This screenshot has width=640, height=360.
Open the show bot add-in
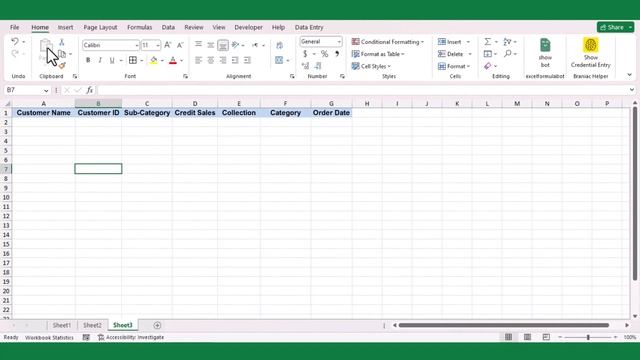pos(545,53)
